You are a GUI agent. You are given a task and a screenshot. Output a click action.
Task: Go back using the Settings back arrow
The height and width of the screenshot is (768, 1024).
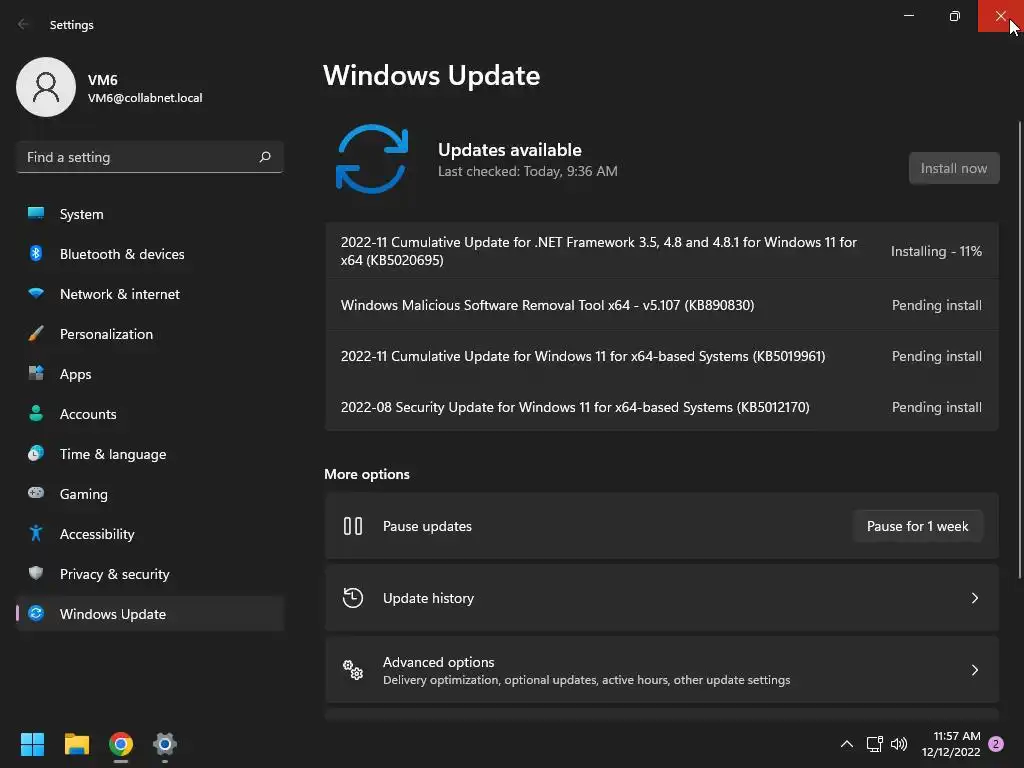tap(23, 24)
